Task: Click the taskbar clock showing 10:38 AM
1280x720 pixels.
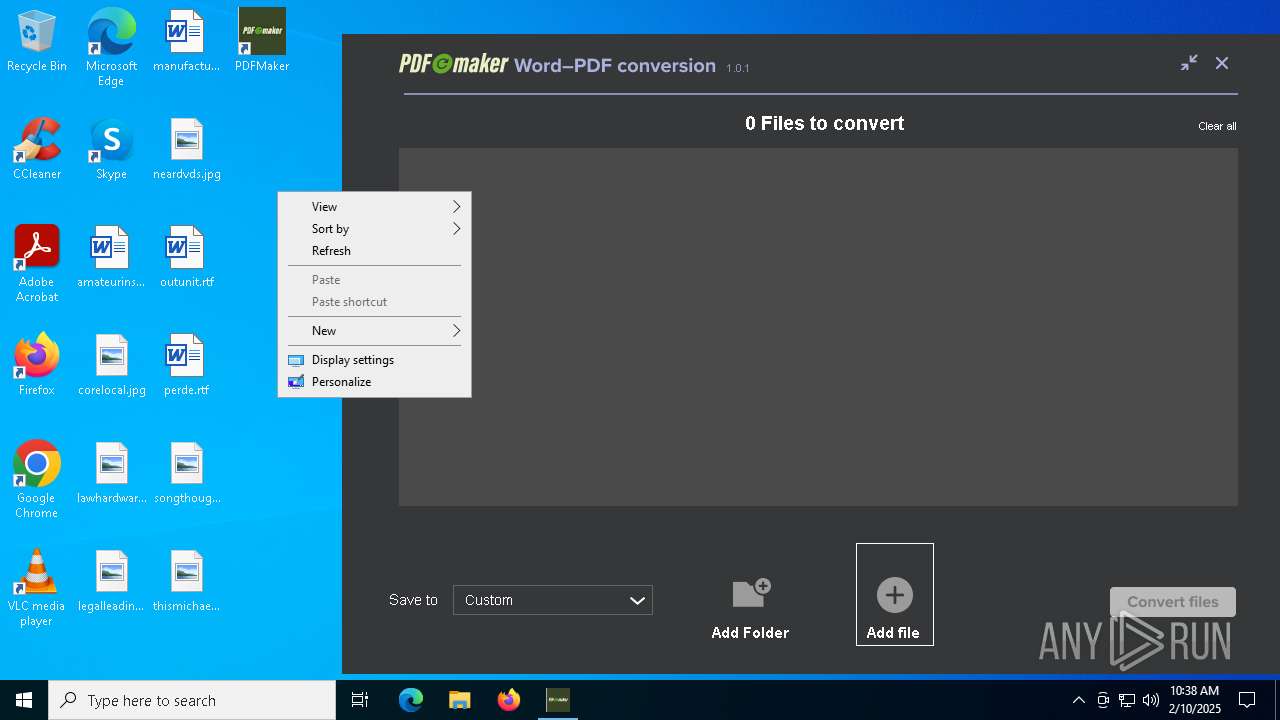Action: tap(1195, 700)
